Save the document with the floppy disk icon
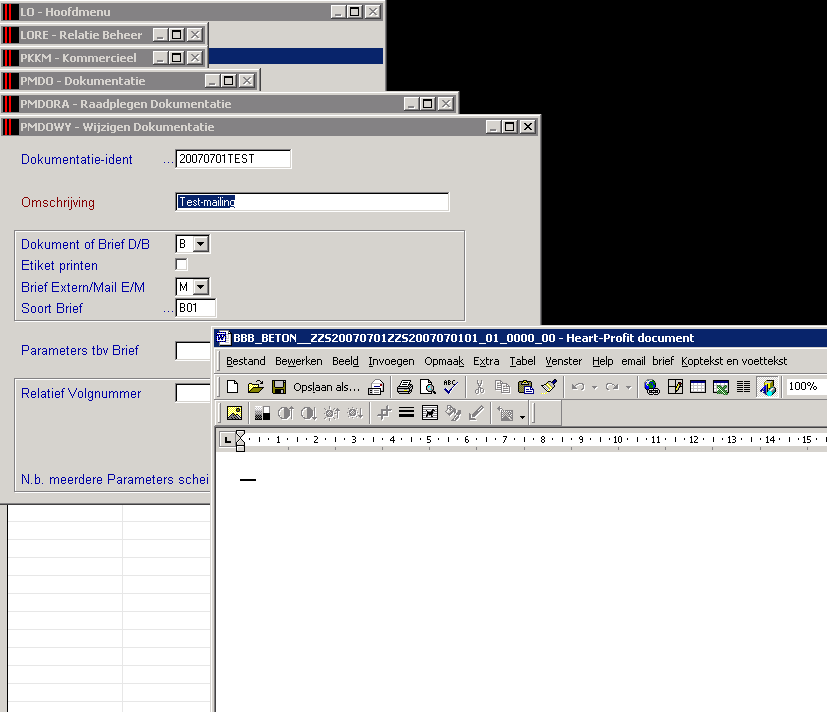The image size is (827, 712). click(x=278, y=387)
